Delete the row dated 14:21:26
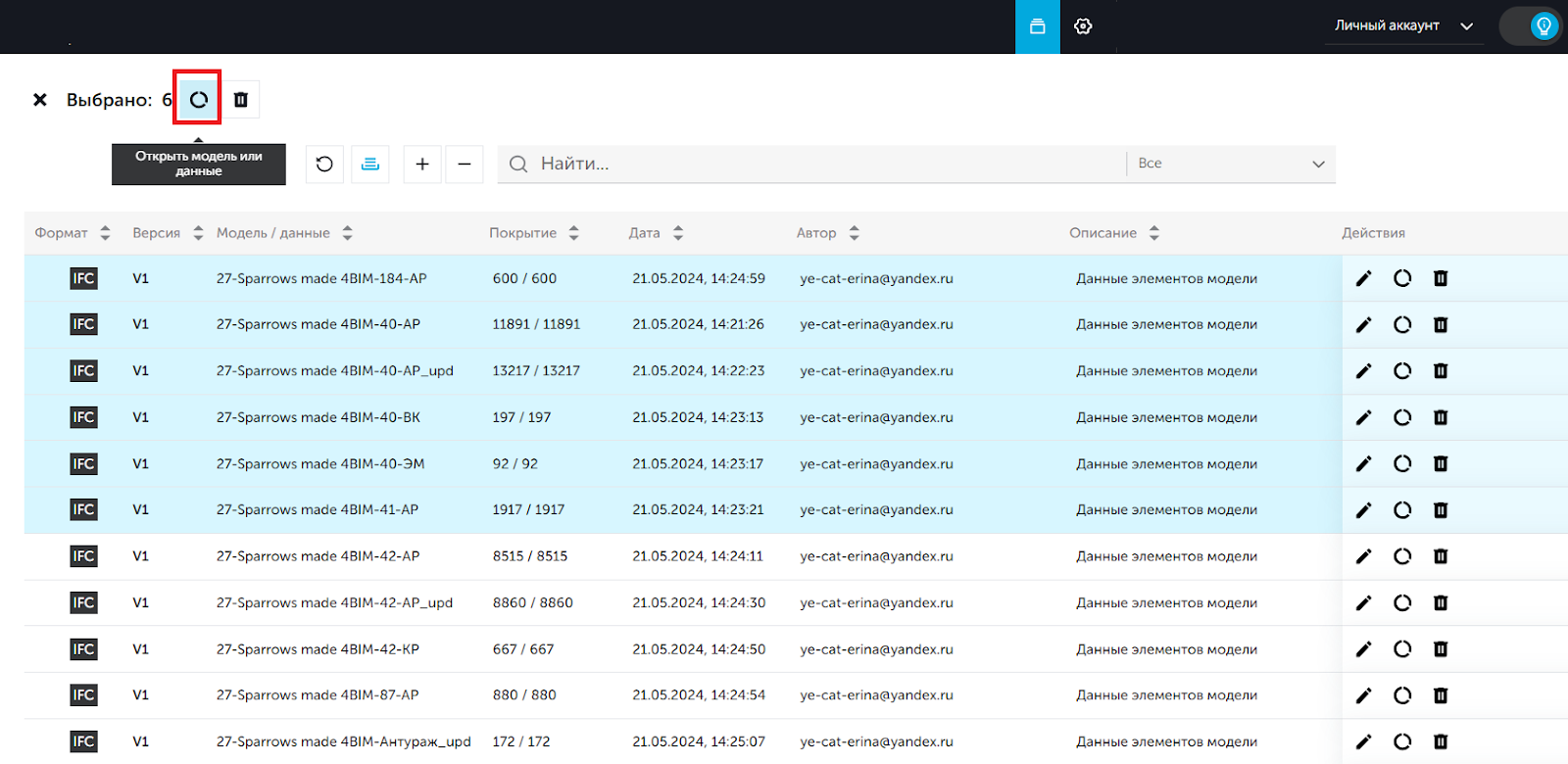1568x764 pixels. 1441,324
